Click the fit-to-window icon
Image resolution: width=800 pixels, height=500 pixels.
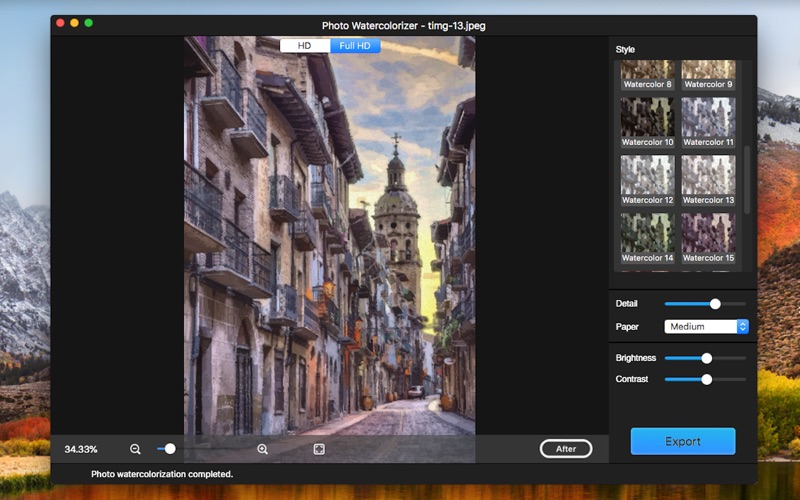pyautogui.click(x=319, y=449)
